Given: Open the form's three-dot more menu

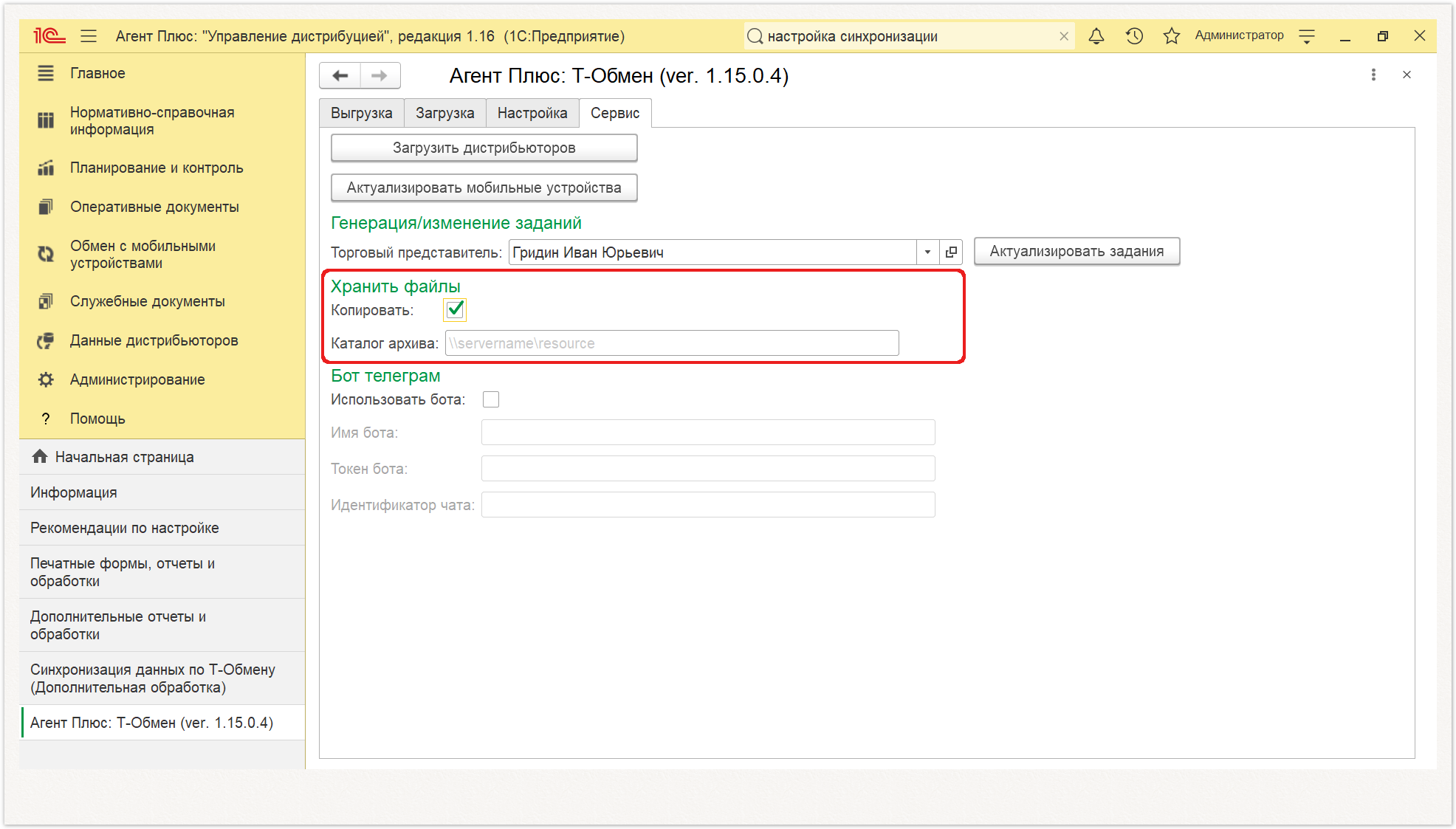Looking at the screenshot, I should [x=1373, y=75].
